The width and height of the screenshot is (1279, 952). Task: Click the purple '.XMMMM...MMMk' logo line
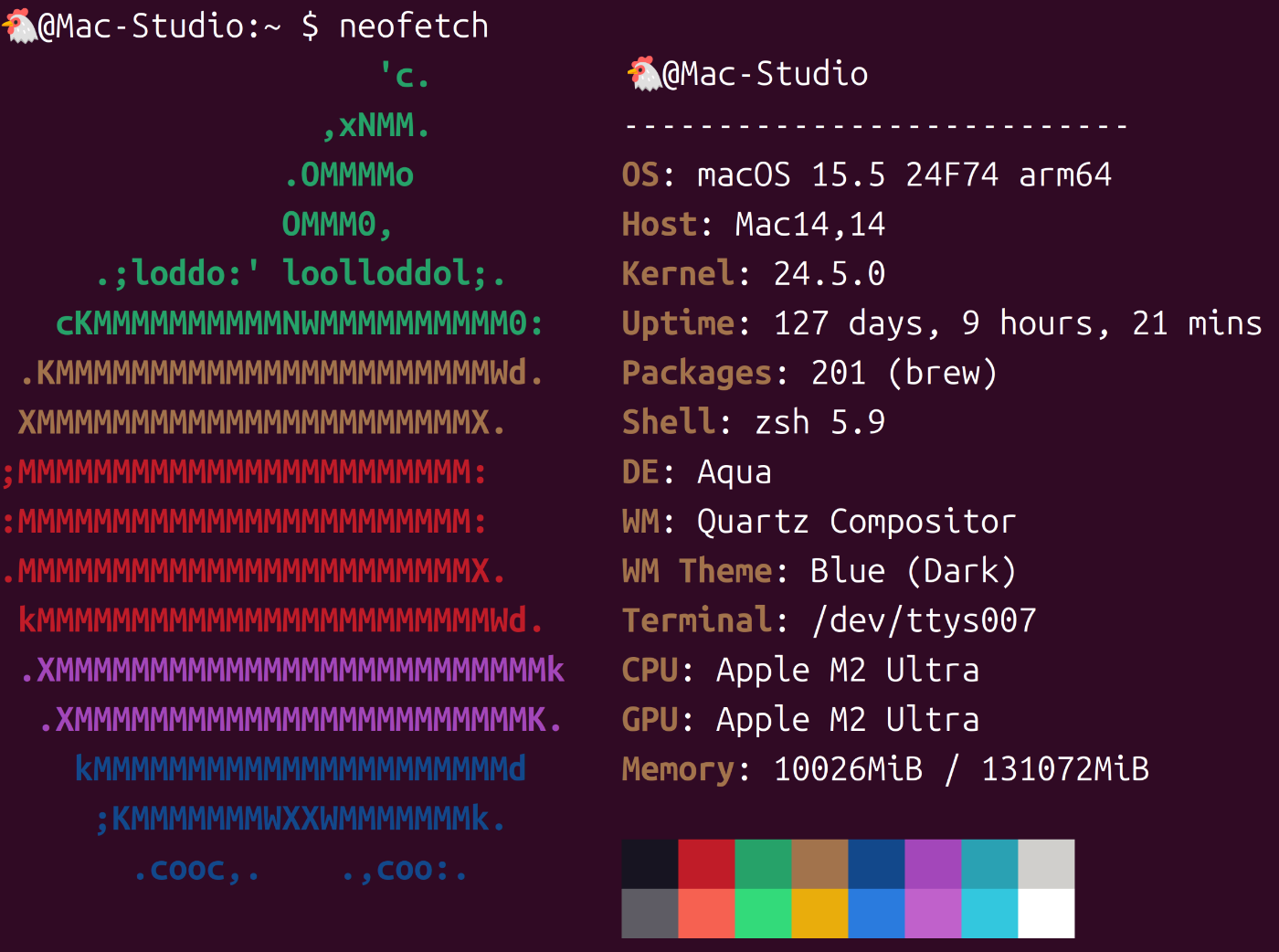coord(292,671)
